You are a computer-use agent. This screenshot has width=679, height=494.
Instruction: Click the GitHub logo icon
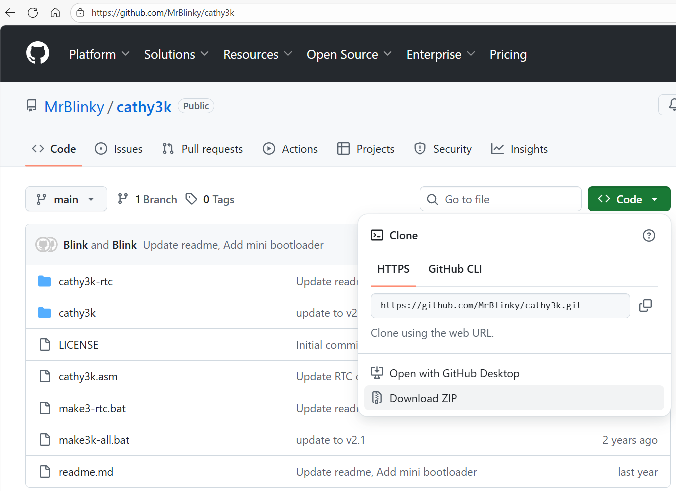pos(37,54)
